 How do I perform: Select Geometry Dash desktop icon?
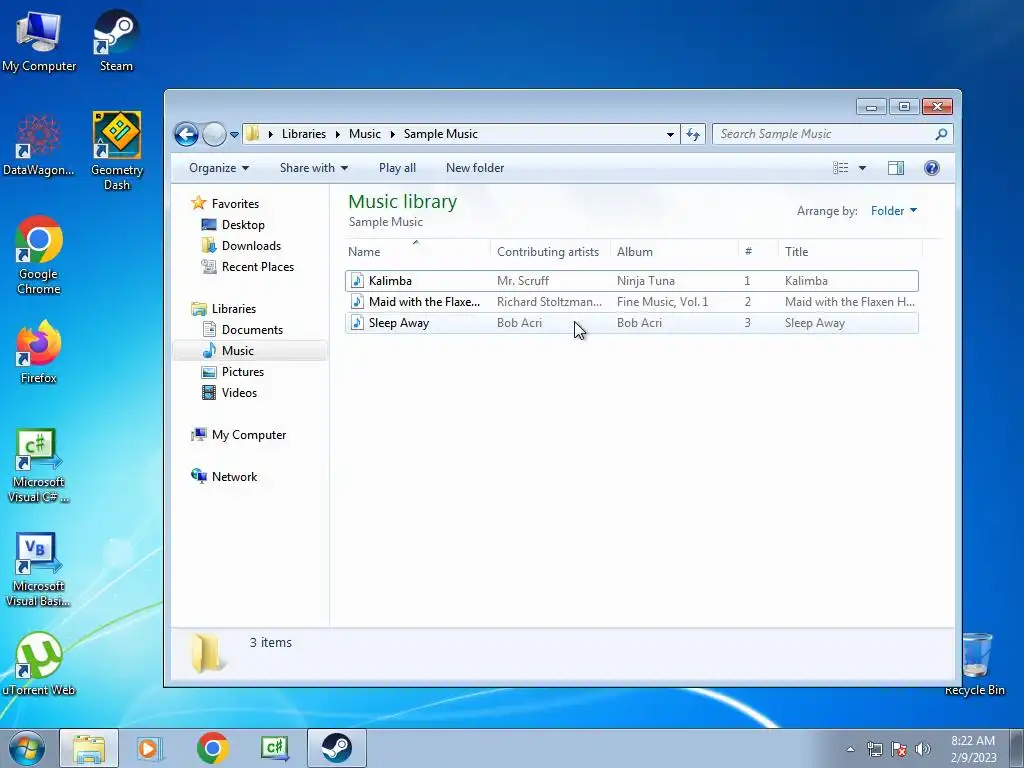click(x=116, y=152)
